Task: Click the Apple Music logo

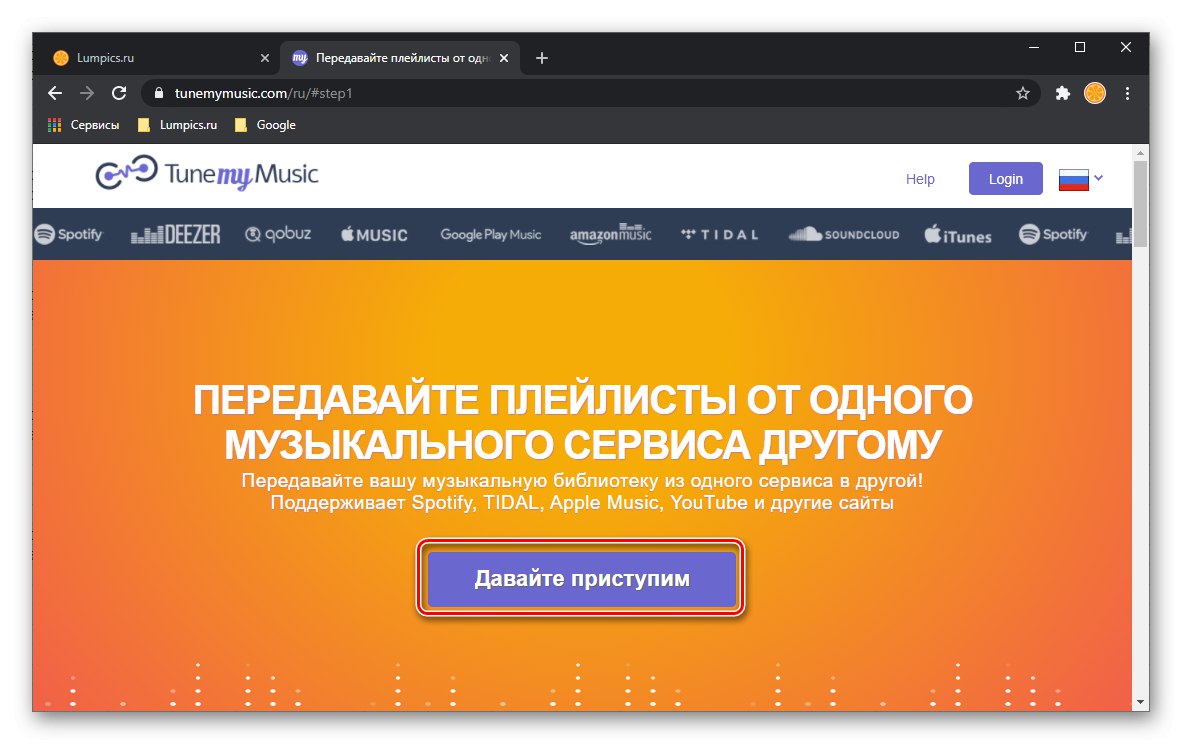Action: tap(374, 234)
